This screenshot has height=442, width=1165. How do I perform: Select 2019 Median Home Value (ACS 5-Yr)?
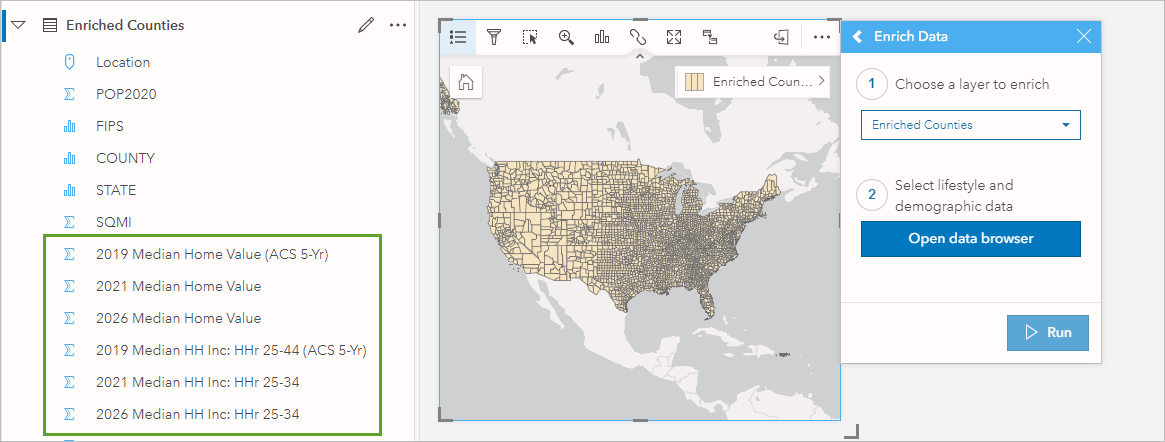click(212, 254)
